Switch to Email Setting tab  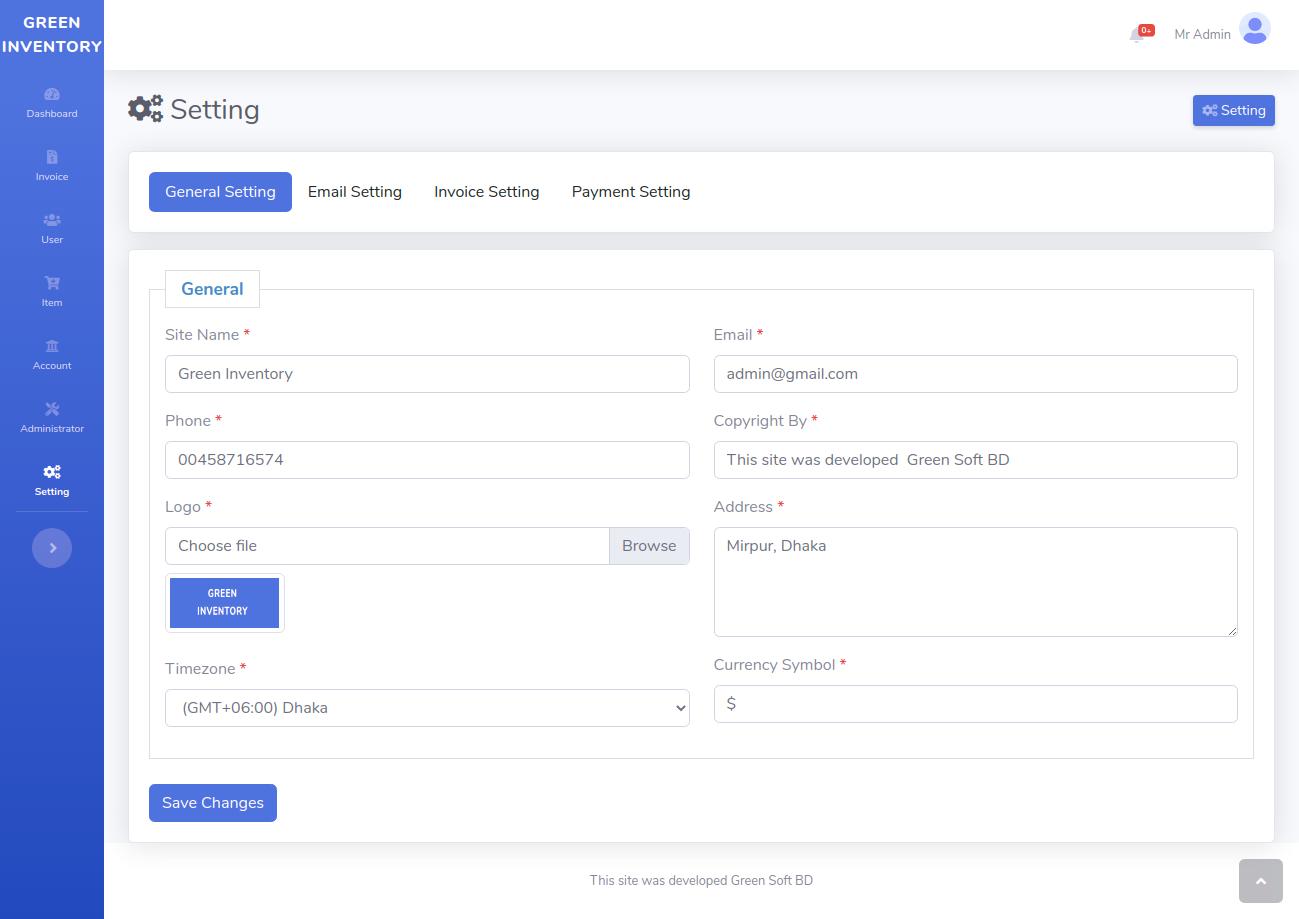click(355, 192)
